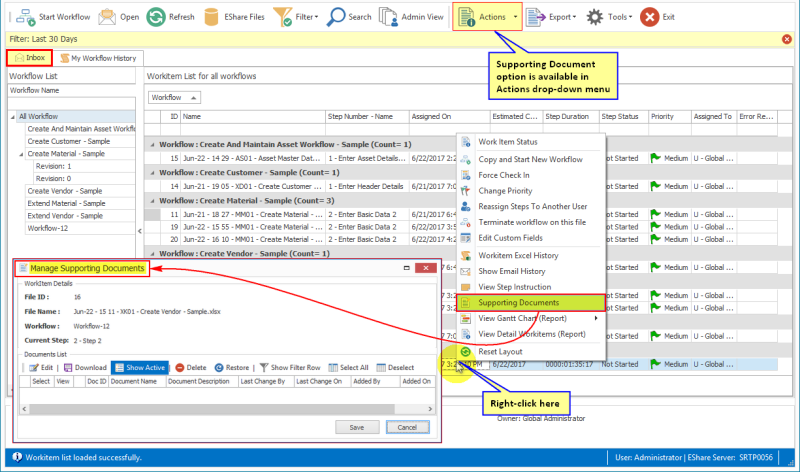Open the Actions drop-down menu
Screen dimensions: 800x472
487,16
